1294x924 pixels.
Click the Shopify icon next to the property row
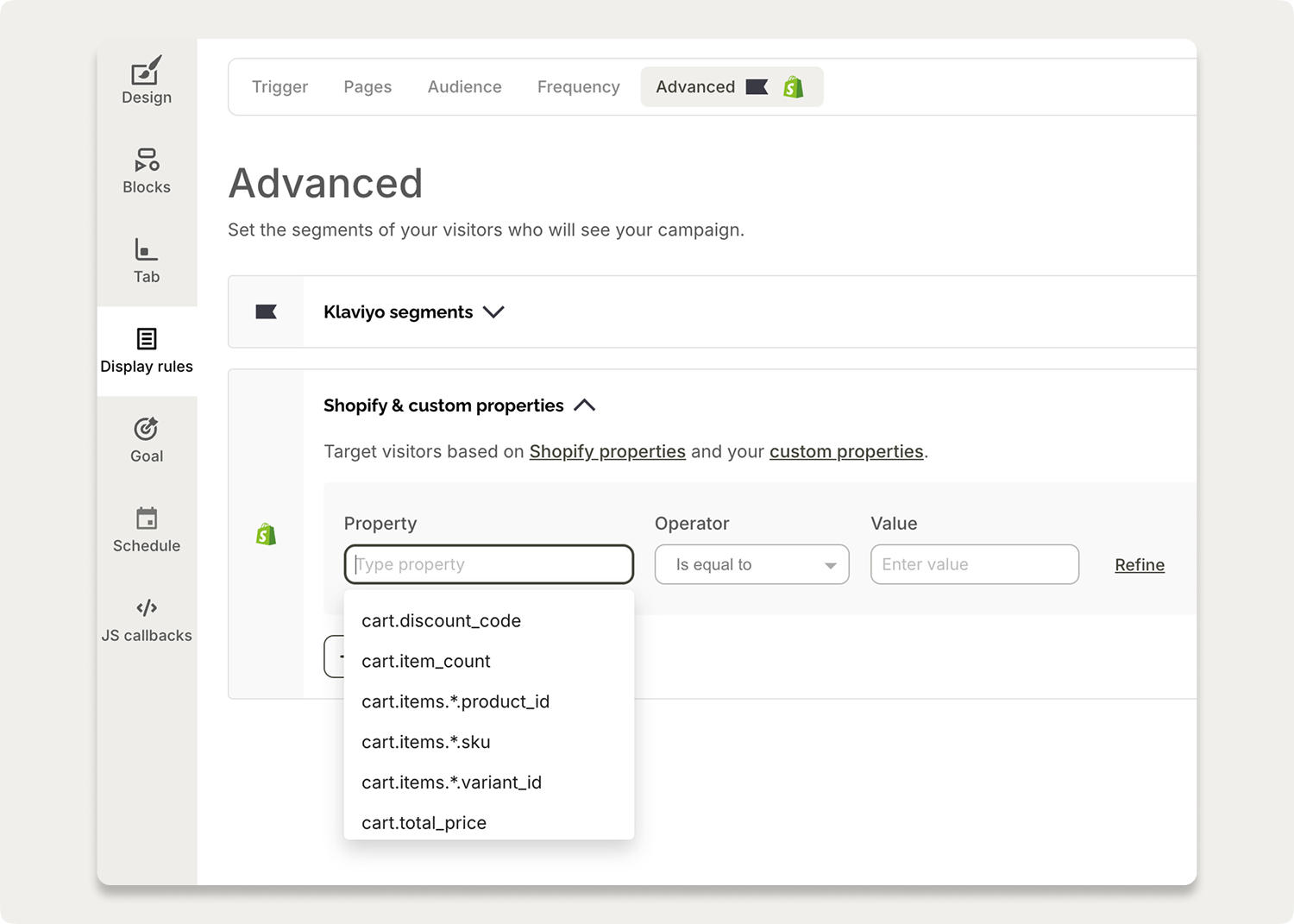pos(266,533)
